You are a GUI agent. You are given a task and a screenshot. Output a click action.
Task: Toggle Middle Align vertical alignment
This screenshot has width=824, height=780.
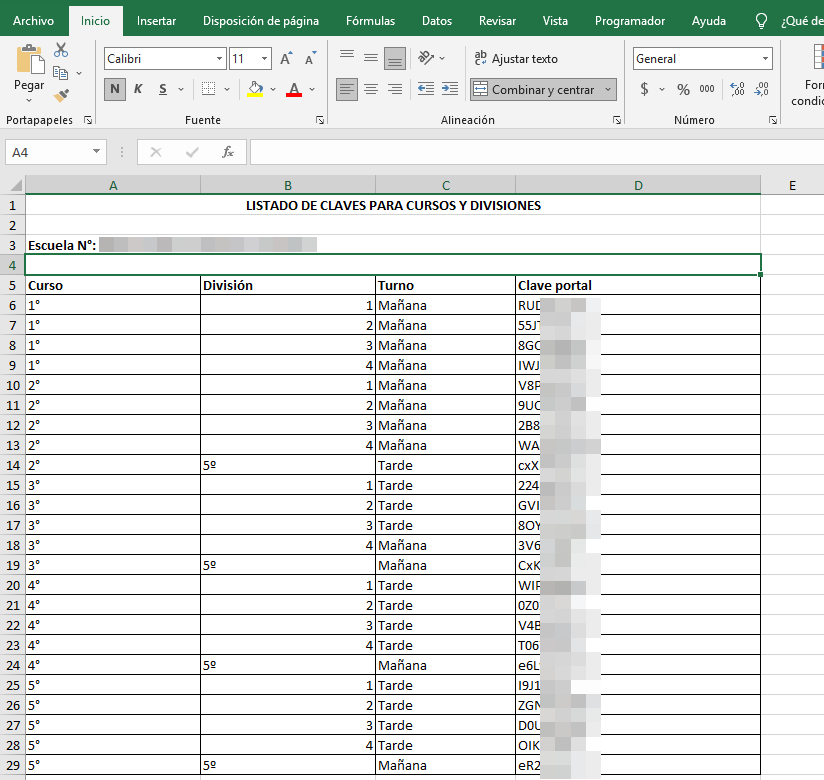click(x=370, y=57)
